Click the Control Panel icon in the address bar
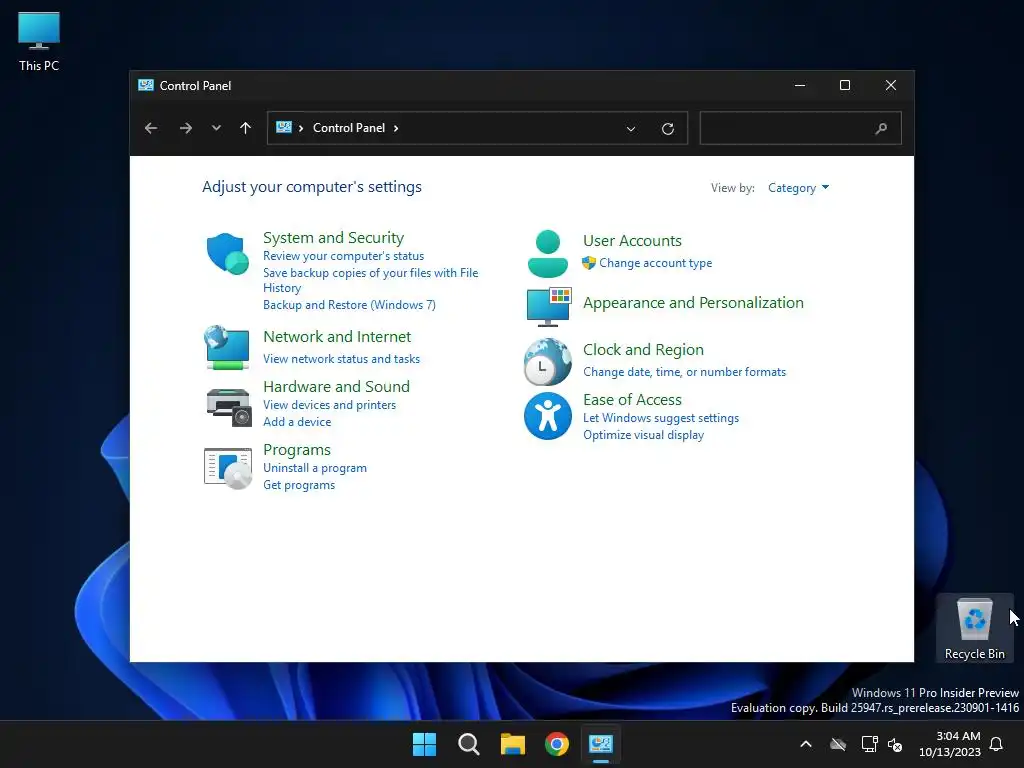 tap(283, 127)
